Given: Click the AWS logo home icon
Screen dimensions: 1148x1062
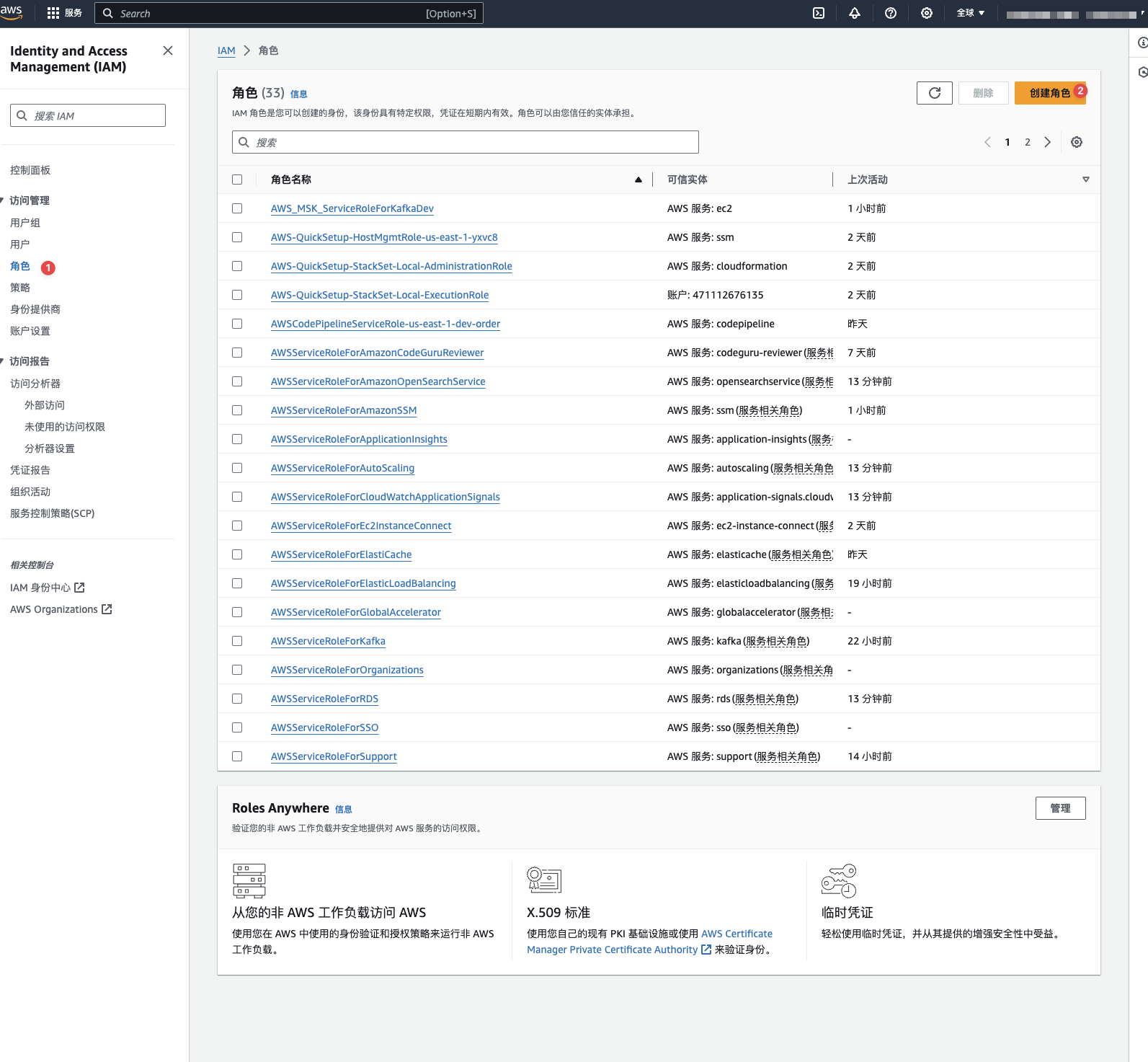Looking at the screenshot, I should point(12,12).
